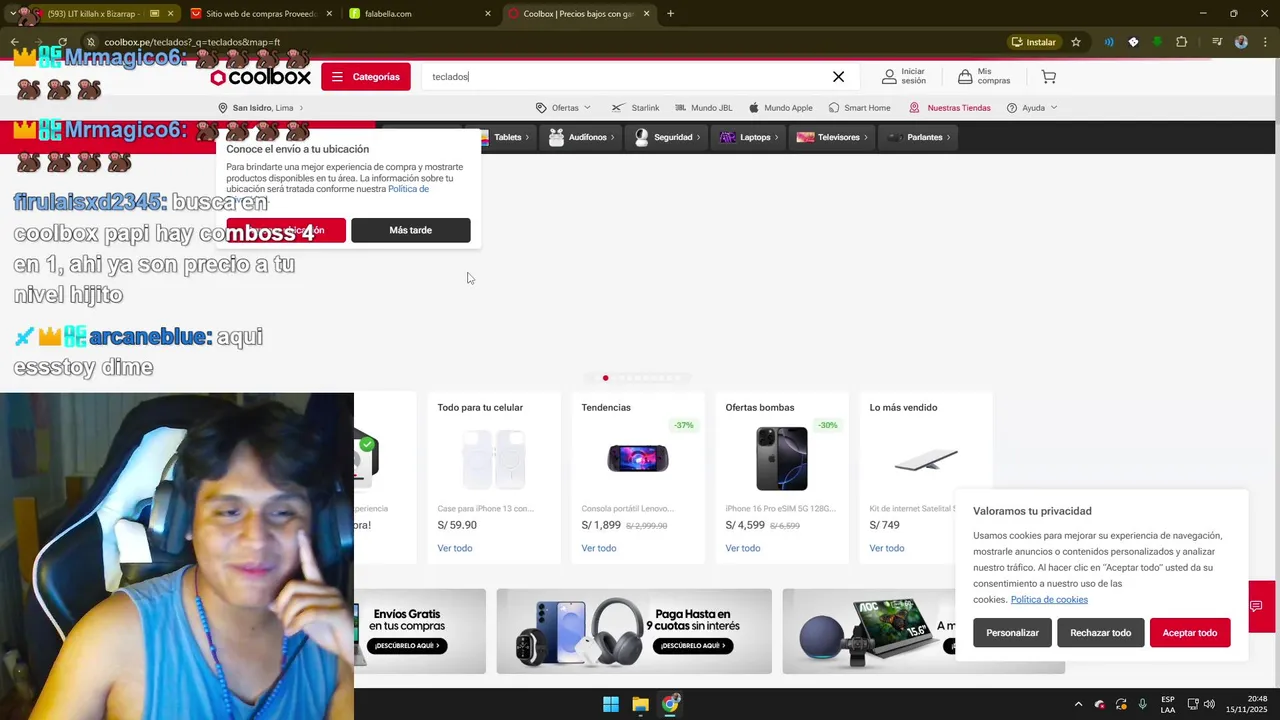
Task: Open Lenovo portable console thumbnail
Action: [x=638, y=458]
